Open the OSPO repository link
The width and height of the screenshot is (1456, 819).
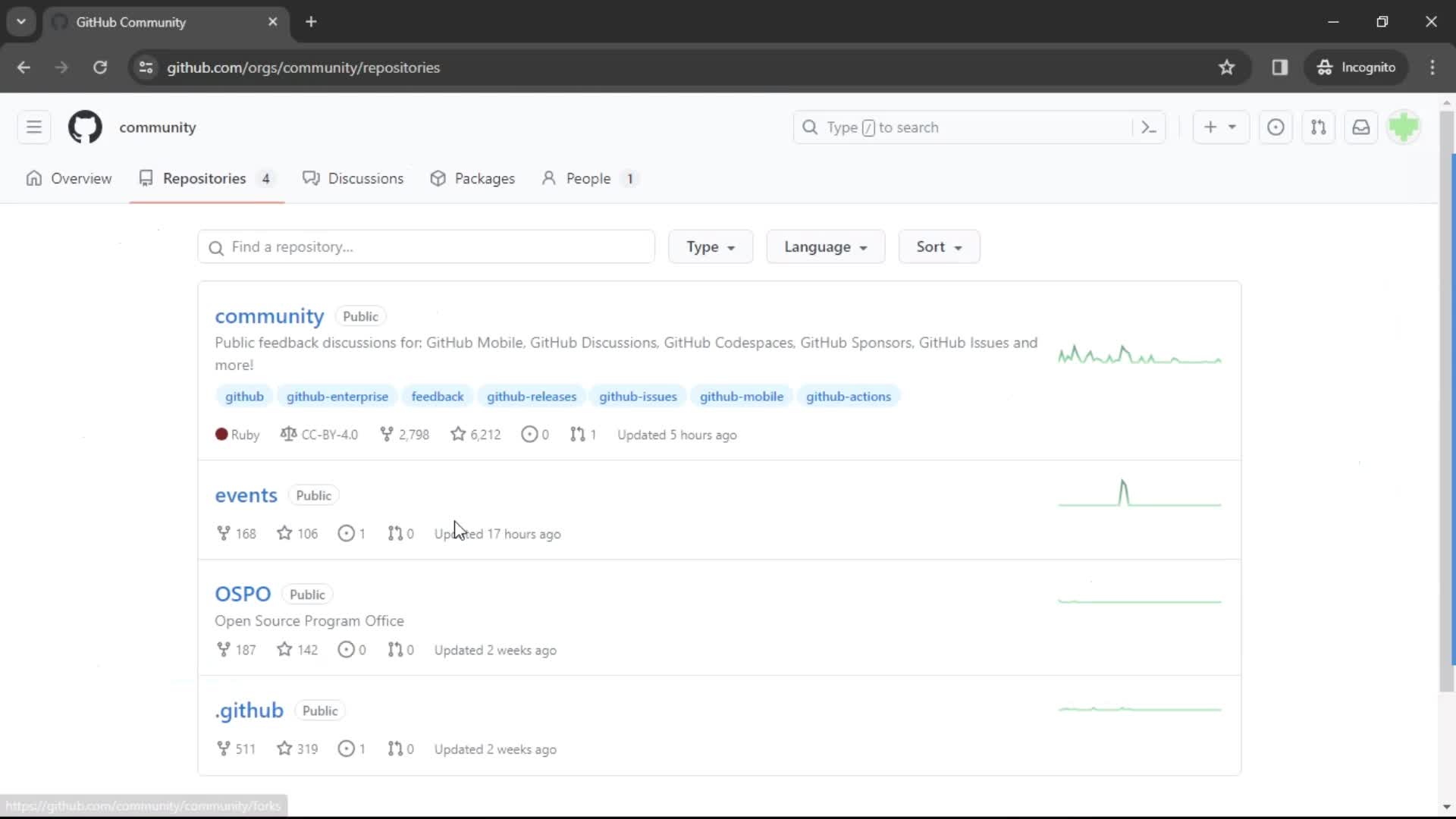(243, 595)
